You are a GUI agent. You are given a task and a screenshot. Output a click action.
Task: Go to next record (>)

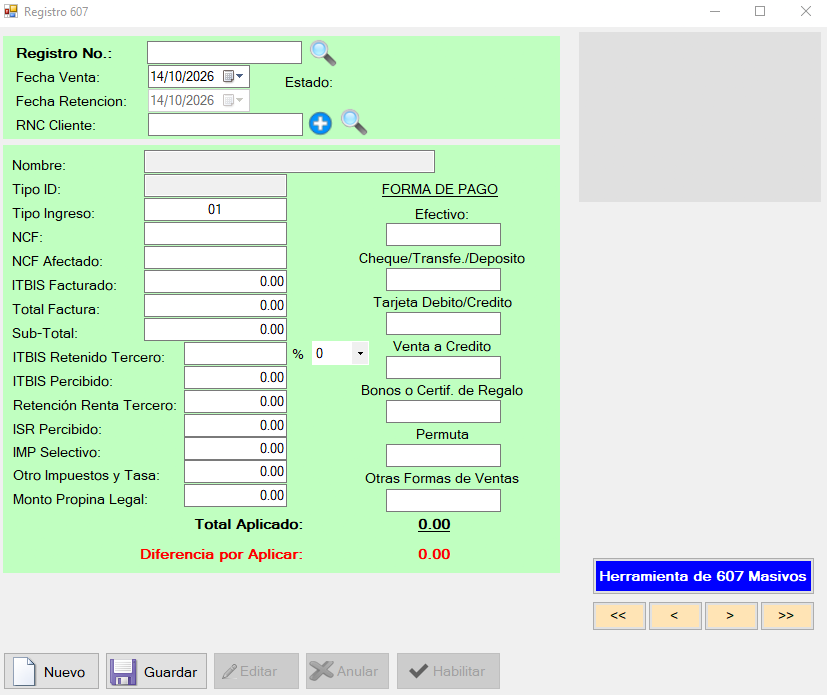coord(731,615)
